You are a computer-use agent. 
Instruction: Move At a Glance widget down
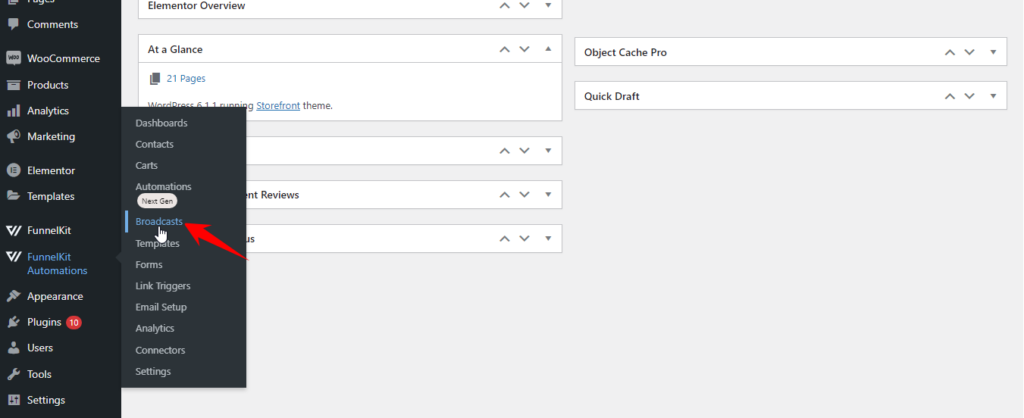tap(524, 49)
